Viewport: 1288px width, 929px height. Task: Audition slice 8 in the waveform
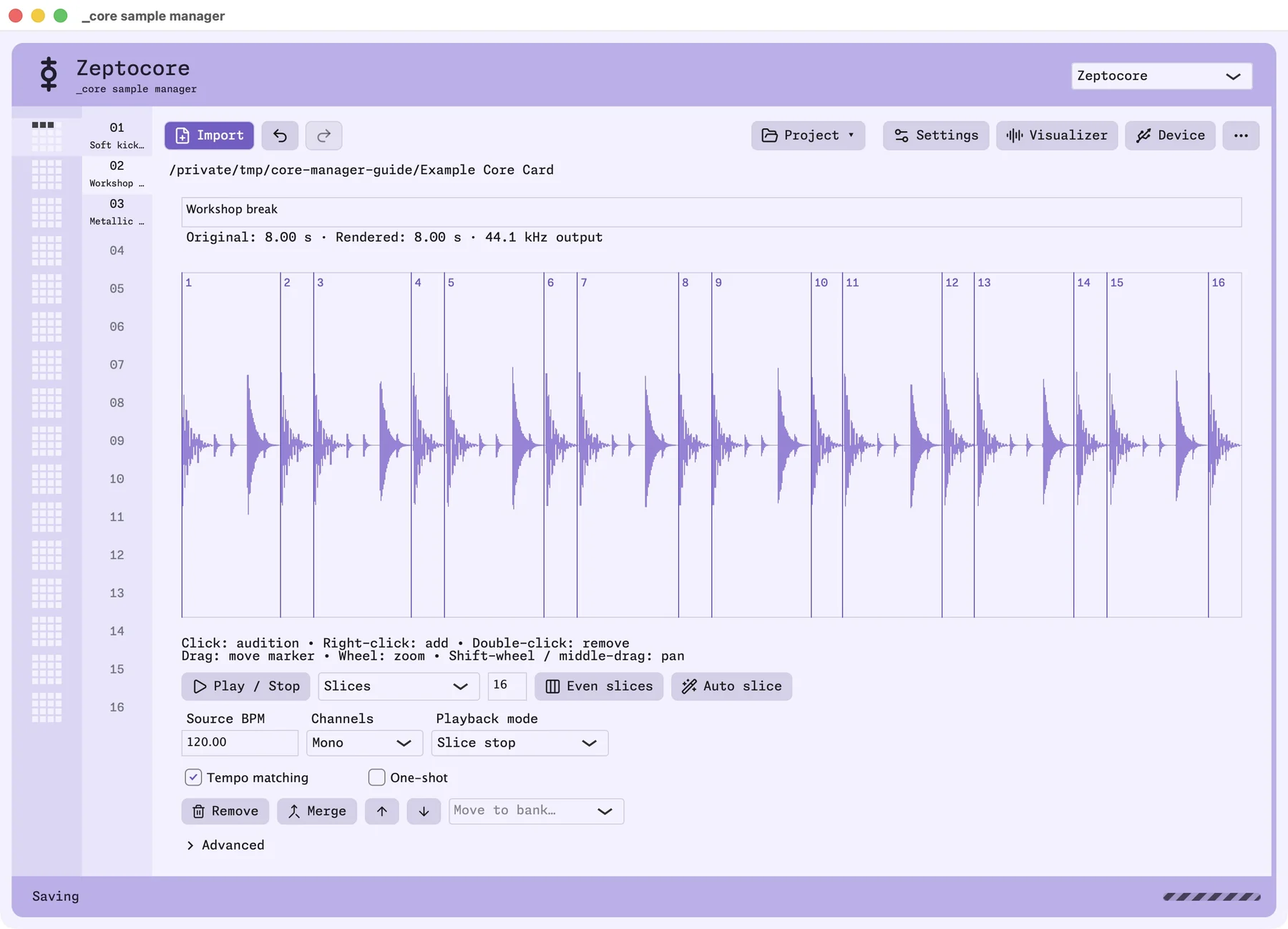pyautogui.click(x=695, y=444)
